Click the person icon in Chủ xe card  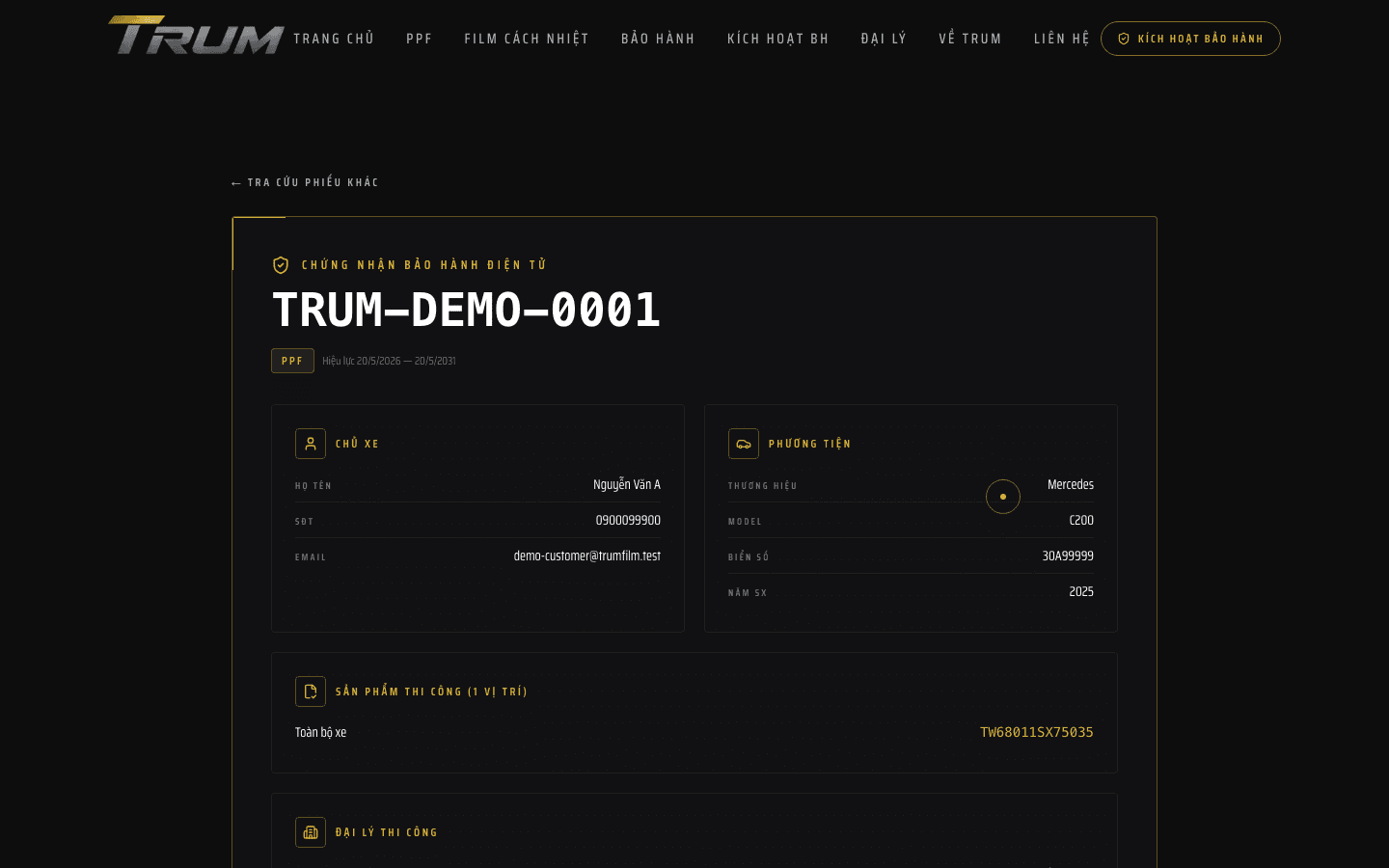point(311,444)
